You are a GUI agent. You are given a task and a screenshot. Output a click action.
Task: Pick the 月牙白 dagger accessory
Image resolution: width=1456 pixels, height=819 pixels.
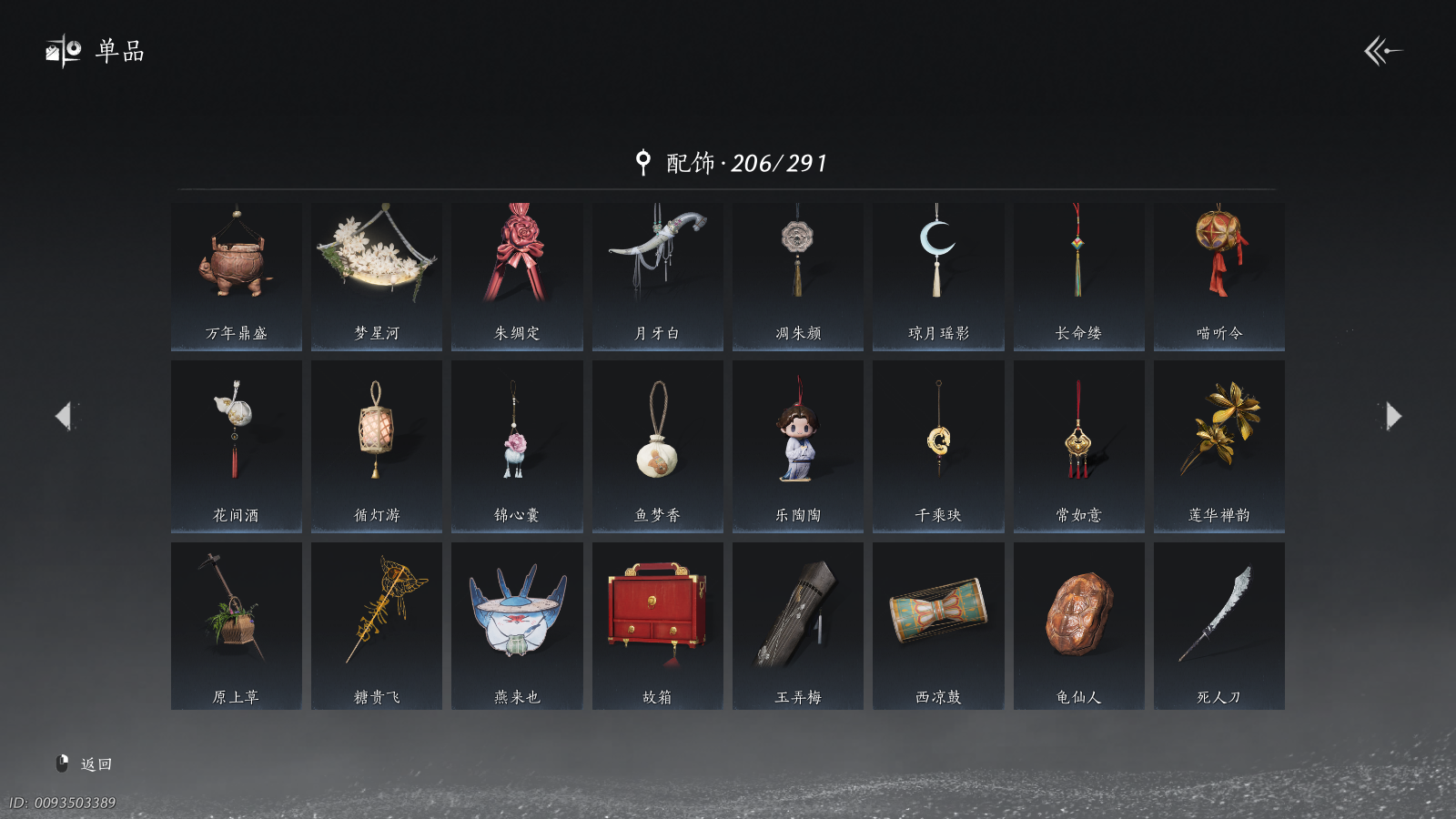(658, 277)
